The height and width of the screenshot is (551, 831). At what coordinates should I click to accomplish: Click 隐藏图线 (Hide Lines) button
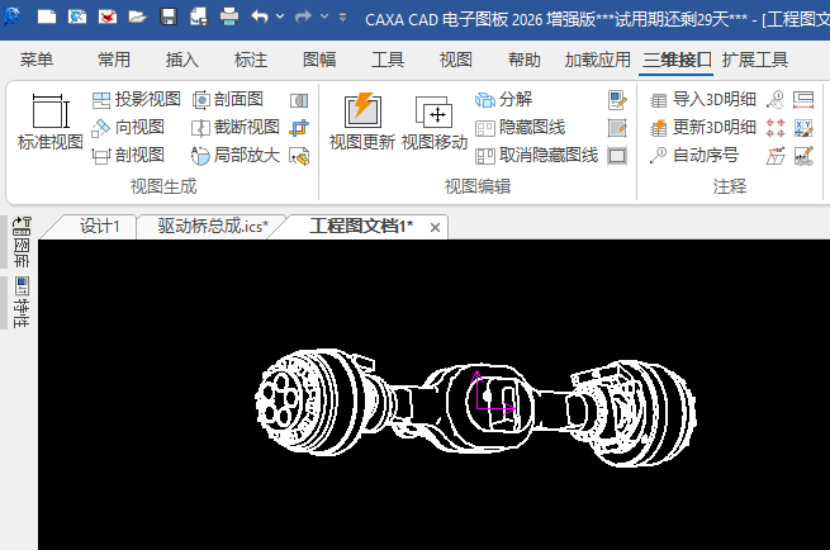pyautogui.click(x=521, y=127)
